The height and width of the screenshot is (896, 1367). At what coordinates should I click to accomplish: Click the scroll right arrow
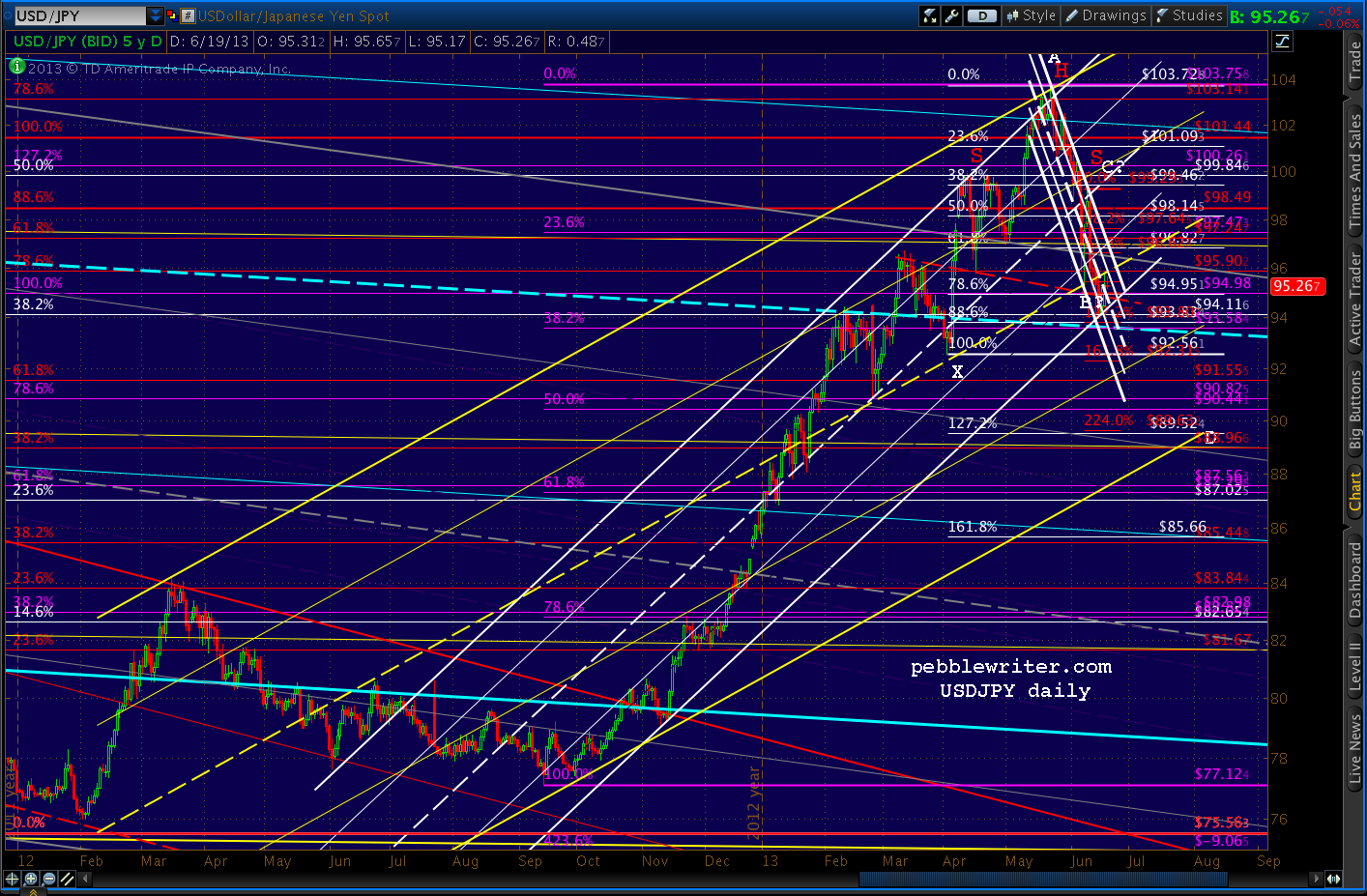tap(1316, 879)
